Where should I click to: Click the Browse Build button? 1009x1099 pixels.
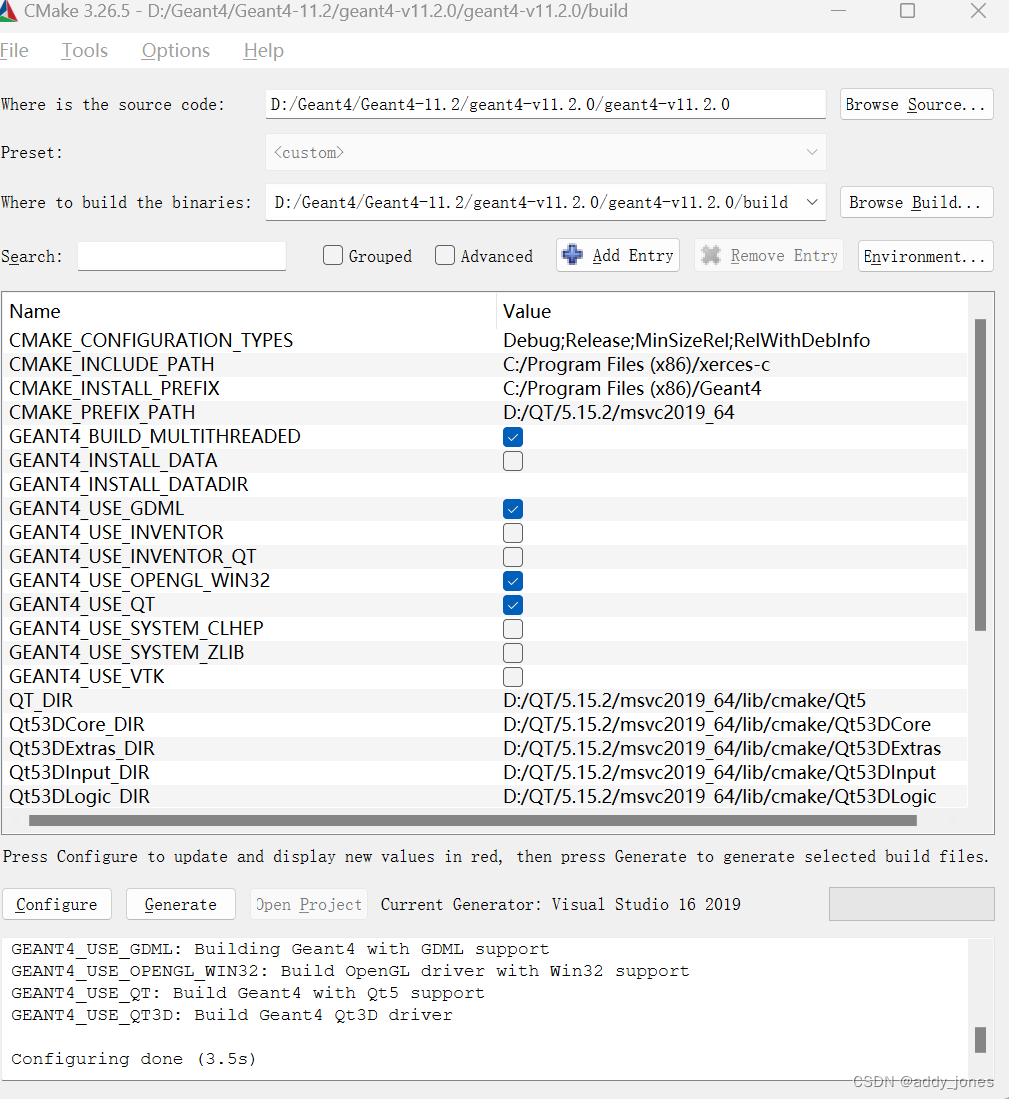[917, 202]
